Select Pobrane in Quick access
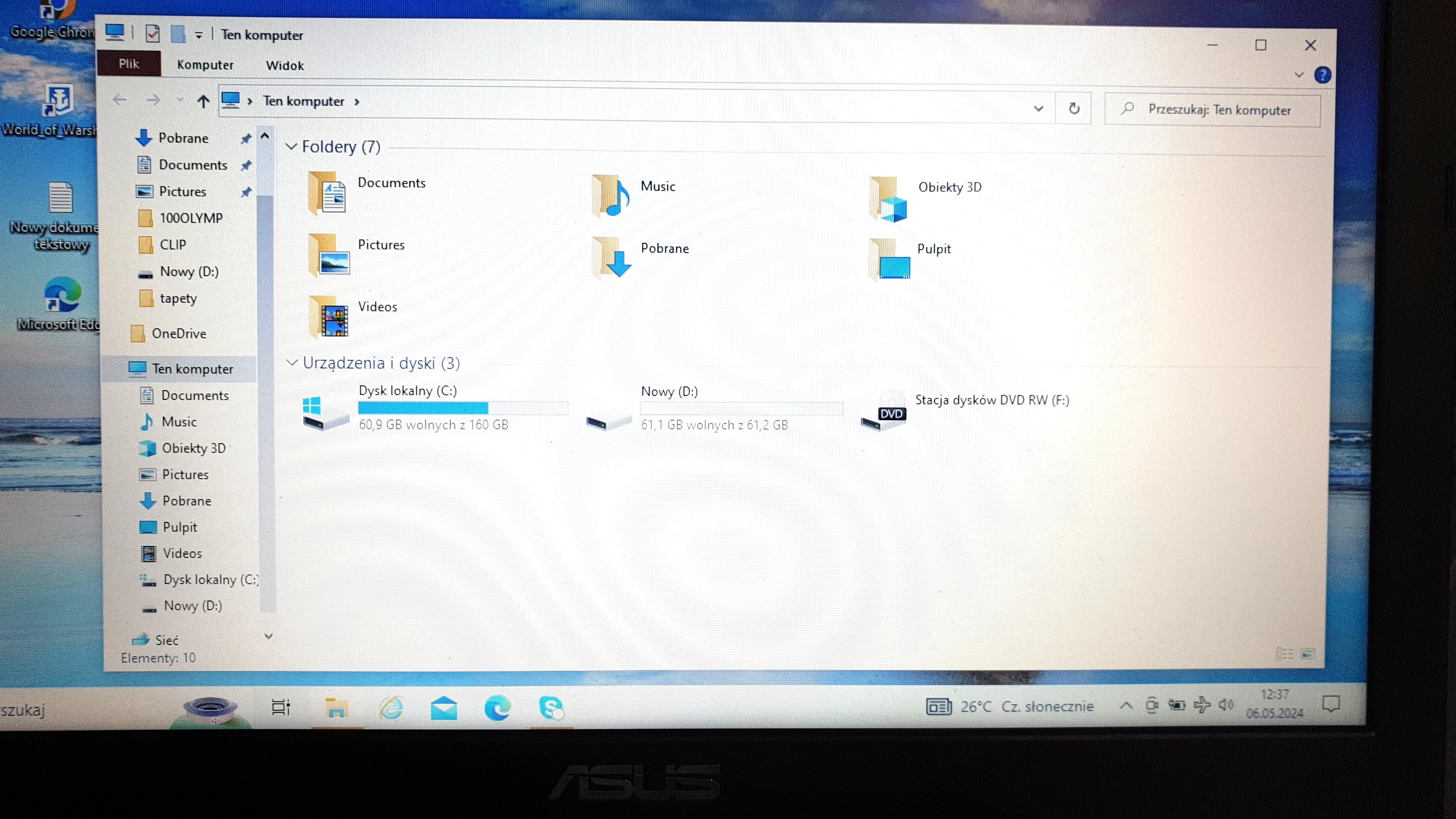Screen dimensions: 1456x819 tap(184, 138)
